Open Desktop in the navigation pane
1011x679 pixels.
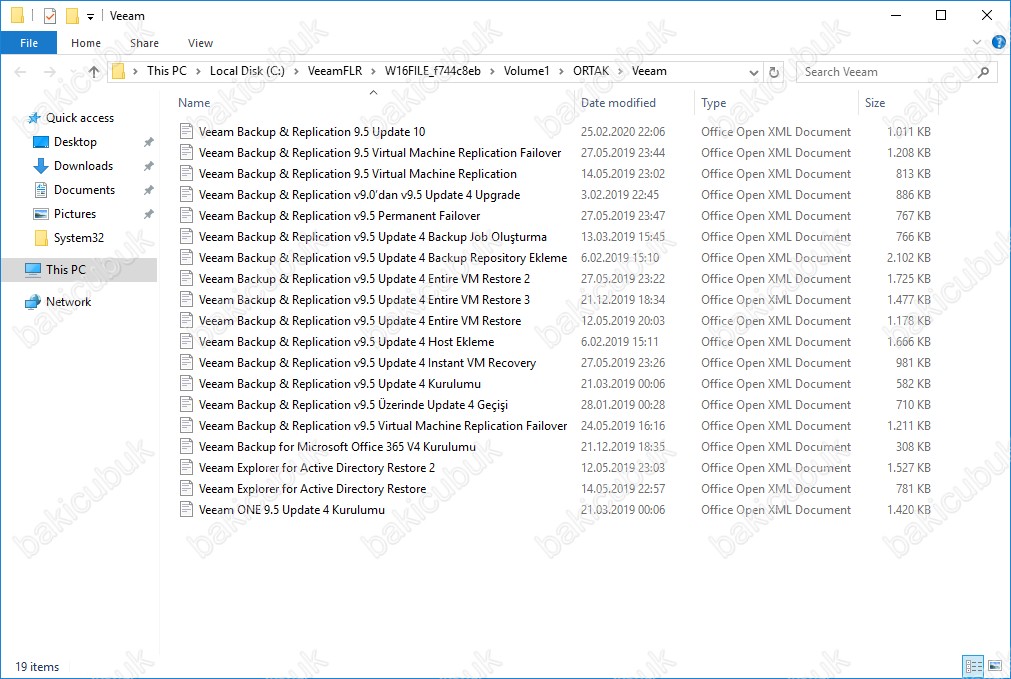tap(75, 142)
